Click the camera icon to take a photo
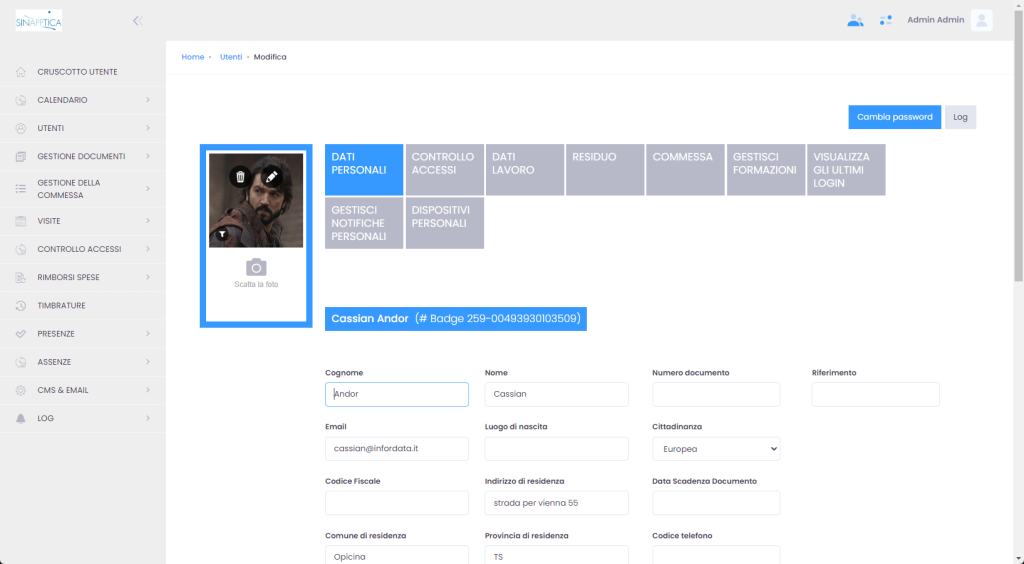Screen dimensions: 1024x564 tap(256, 267)
